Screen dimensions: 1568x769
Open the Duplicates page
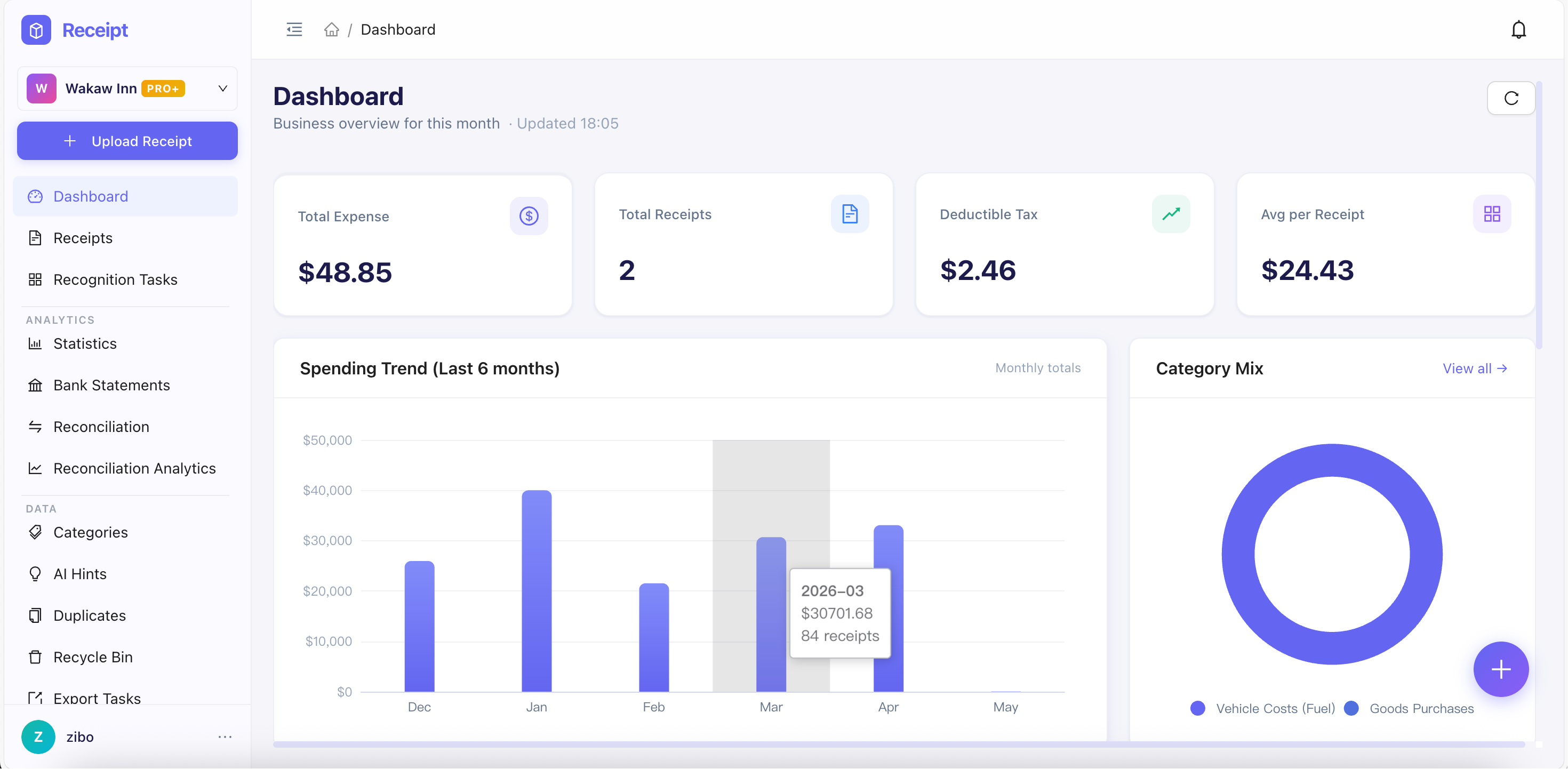pos(125,615)
